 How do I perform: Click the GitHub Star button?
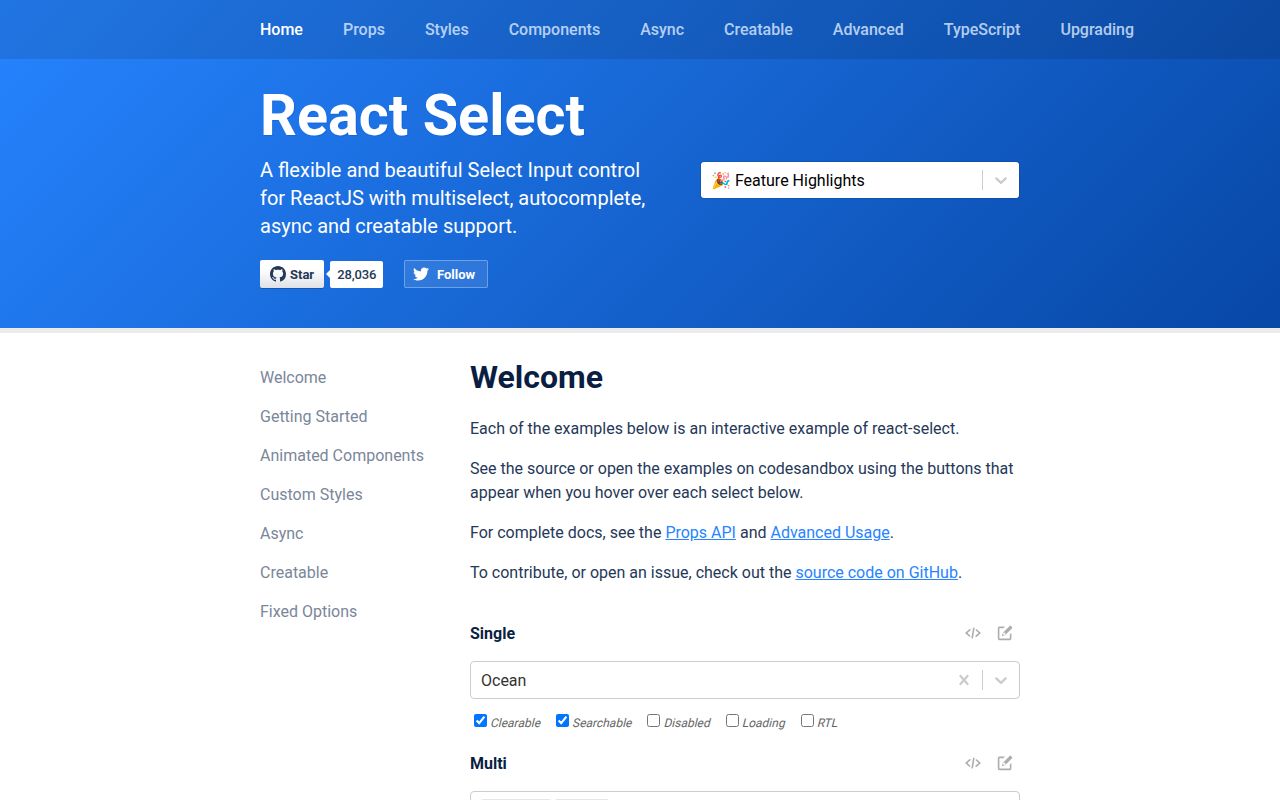[x=292, y=274]
